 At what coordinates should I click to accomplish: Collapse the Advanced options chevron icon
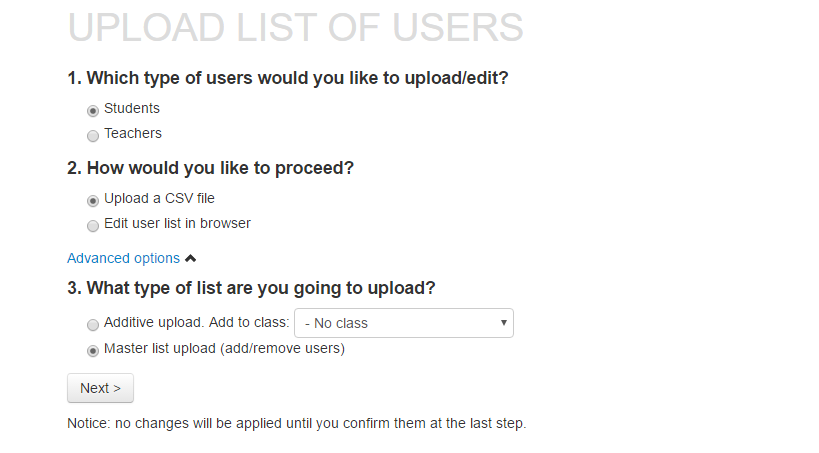click(191, 259)
